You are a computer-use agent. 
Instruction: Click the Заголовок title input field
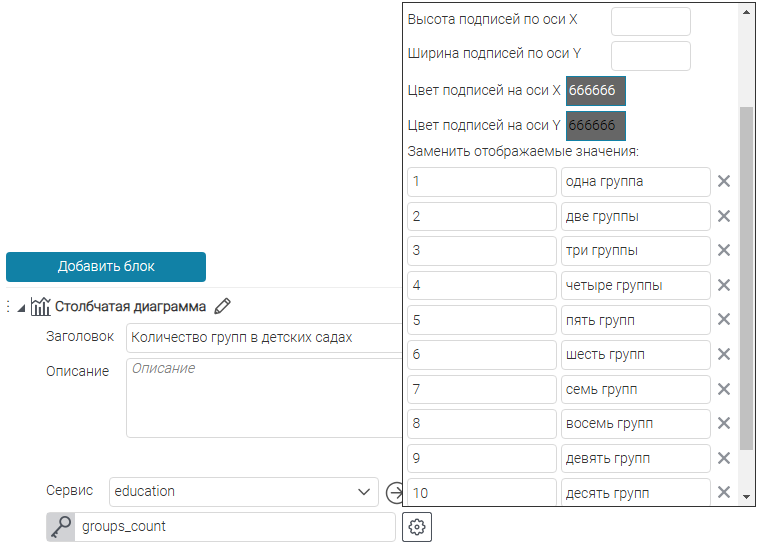pos(264,338)
